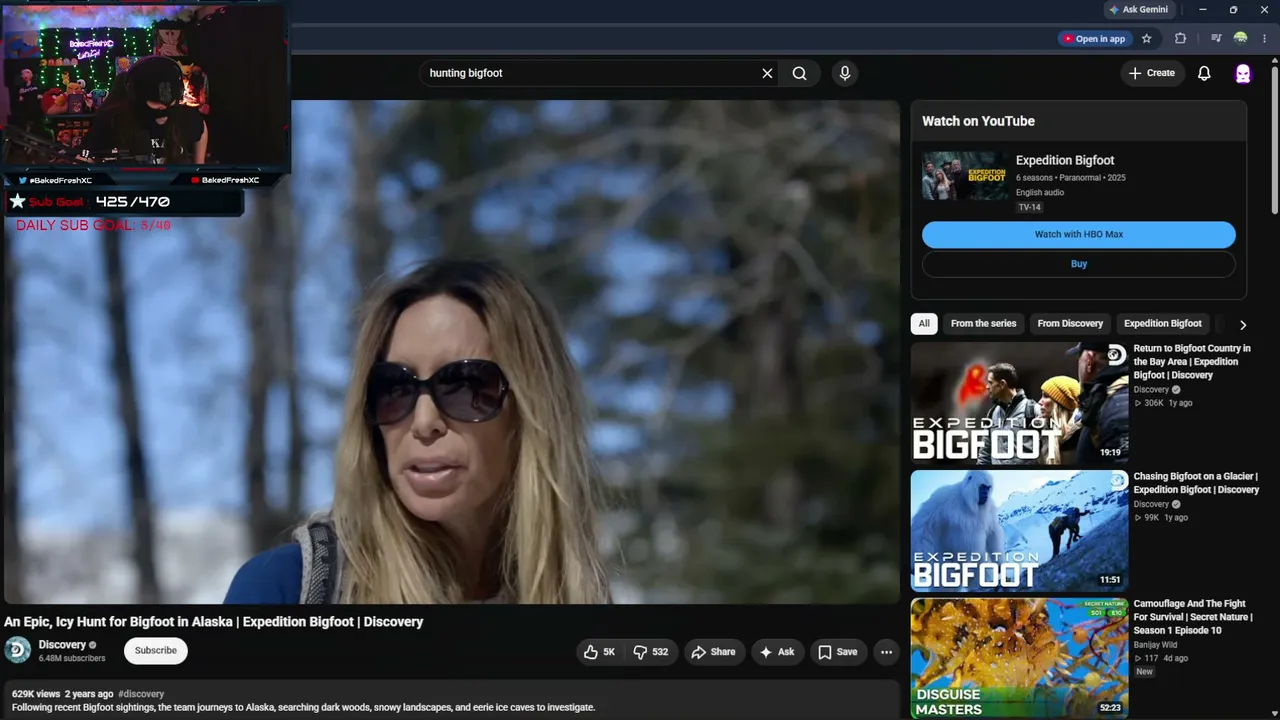This screenshot has height=720, width=1280.
Task: Open the notifications bell
Action: [x=1204, y=73]
